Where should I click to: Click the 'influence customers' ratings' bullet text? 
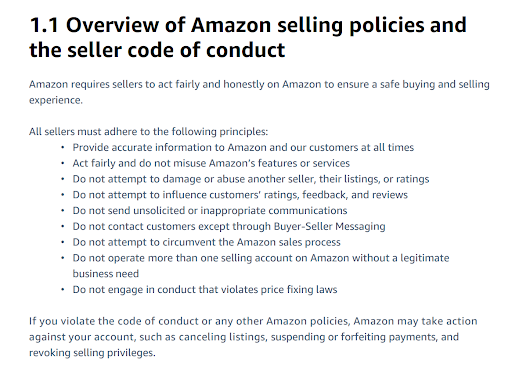pyautogui.click(x=240, y=195)
